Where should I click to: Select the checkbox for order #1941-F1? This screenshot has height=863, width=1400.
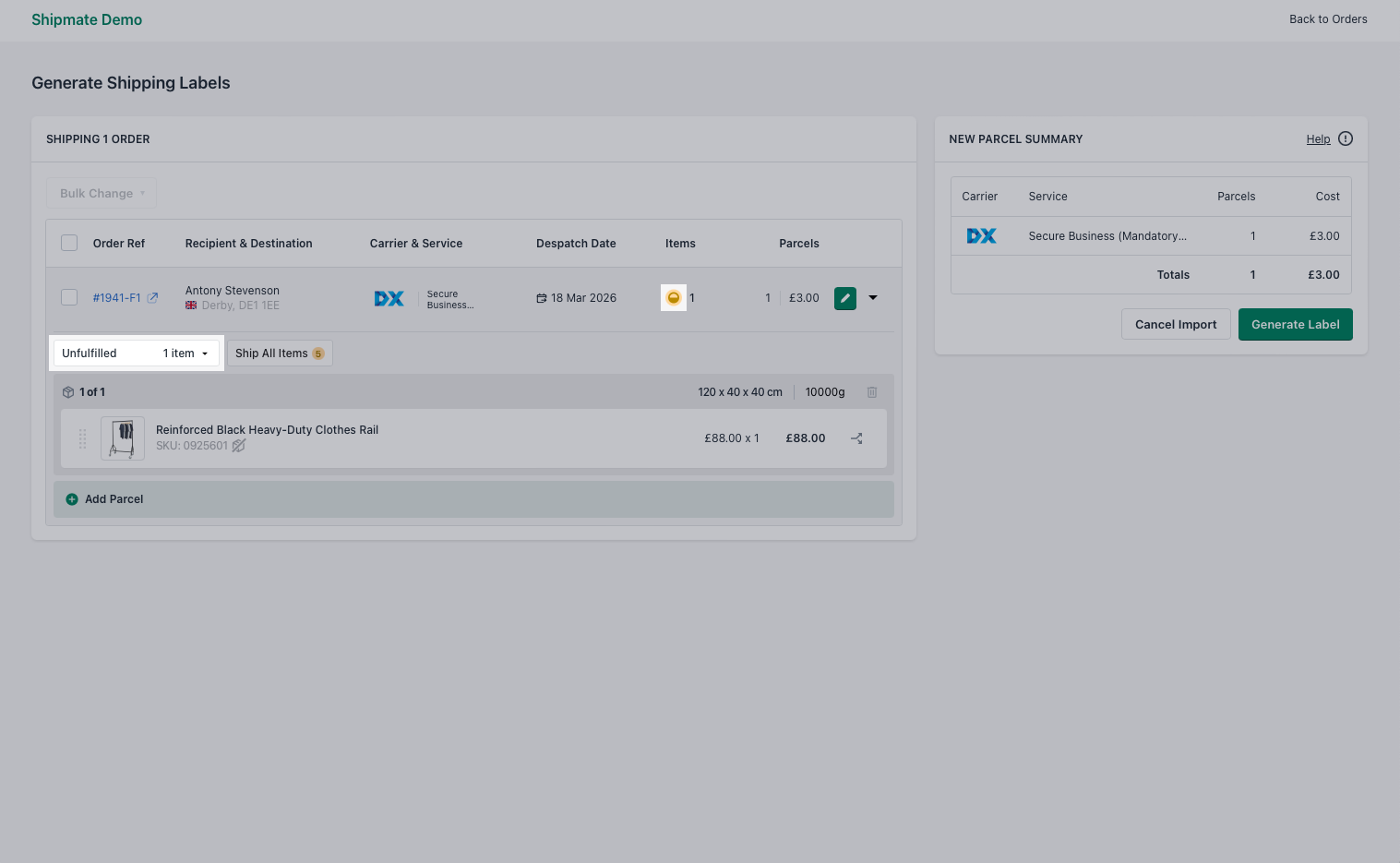[69, 297]
